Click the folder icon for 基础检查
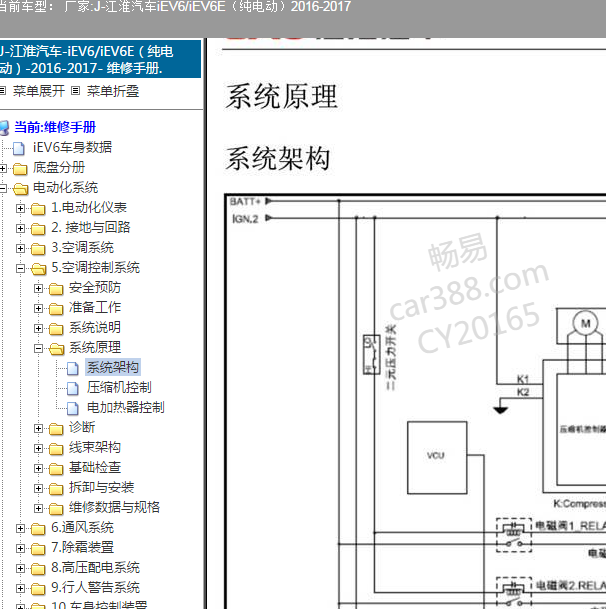Viewport: 606px width, 609px height. (56, 469)
